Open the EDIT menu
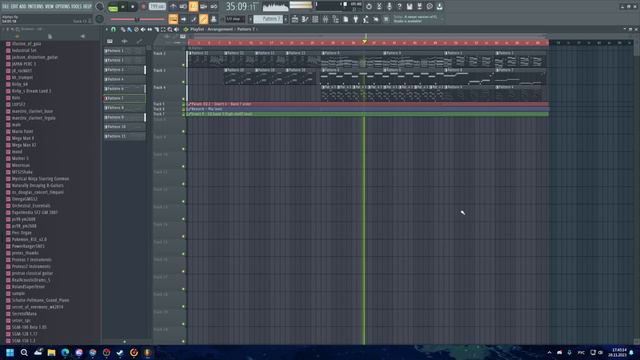Screen dimensions: 640x360 coord(14,7)
